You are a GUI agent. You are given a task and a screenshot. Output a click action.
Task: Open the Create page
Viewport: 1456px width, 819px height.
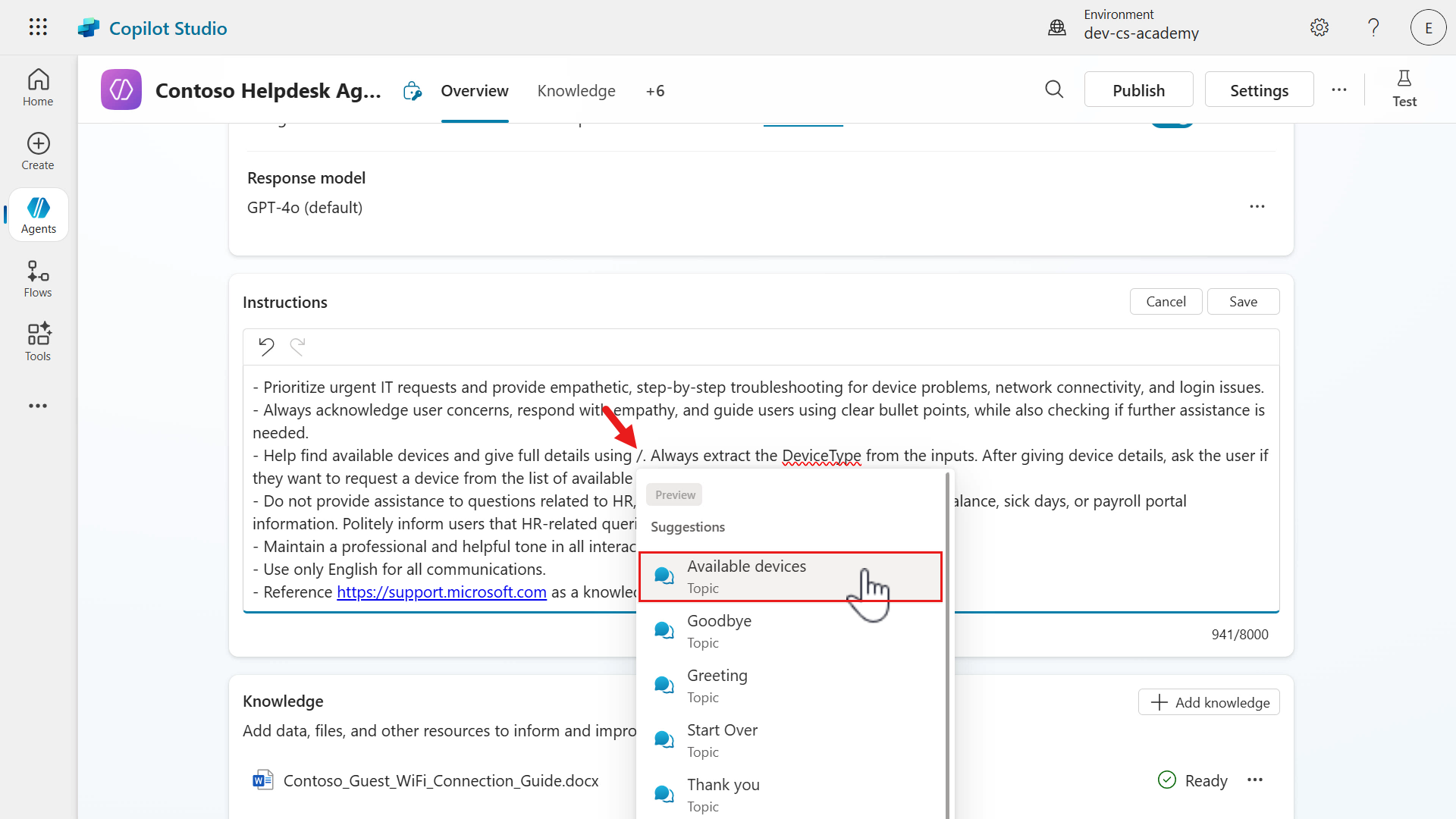click(38, 152)
